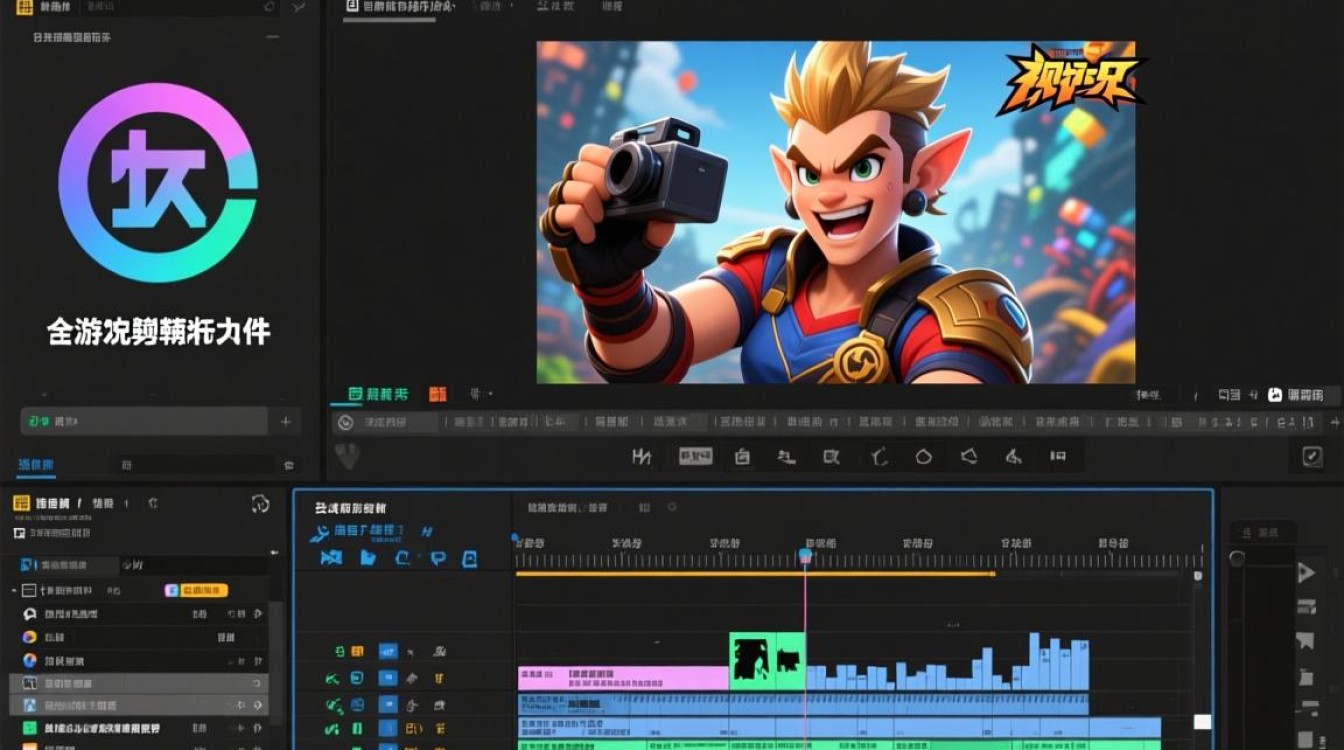Click the round knob atop the right volume slider
Viewport: 1344px width, 750px height.
coord(1237,559)
